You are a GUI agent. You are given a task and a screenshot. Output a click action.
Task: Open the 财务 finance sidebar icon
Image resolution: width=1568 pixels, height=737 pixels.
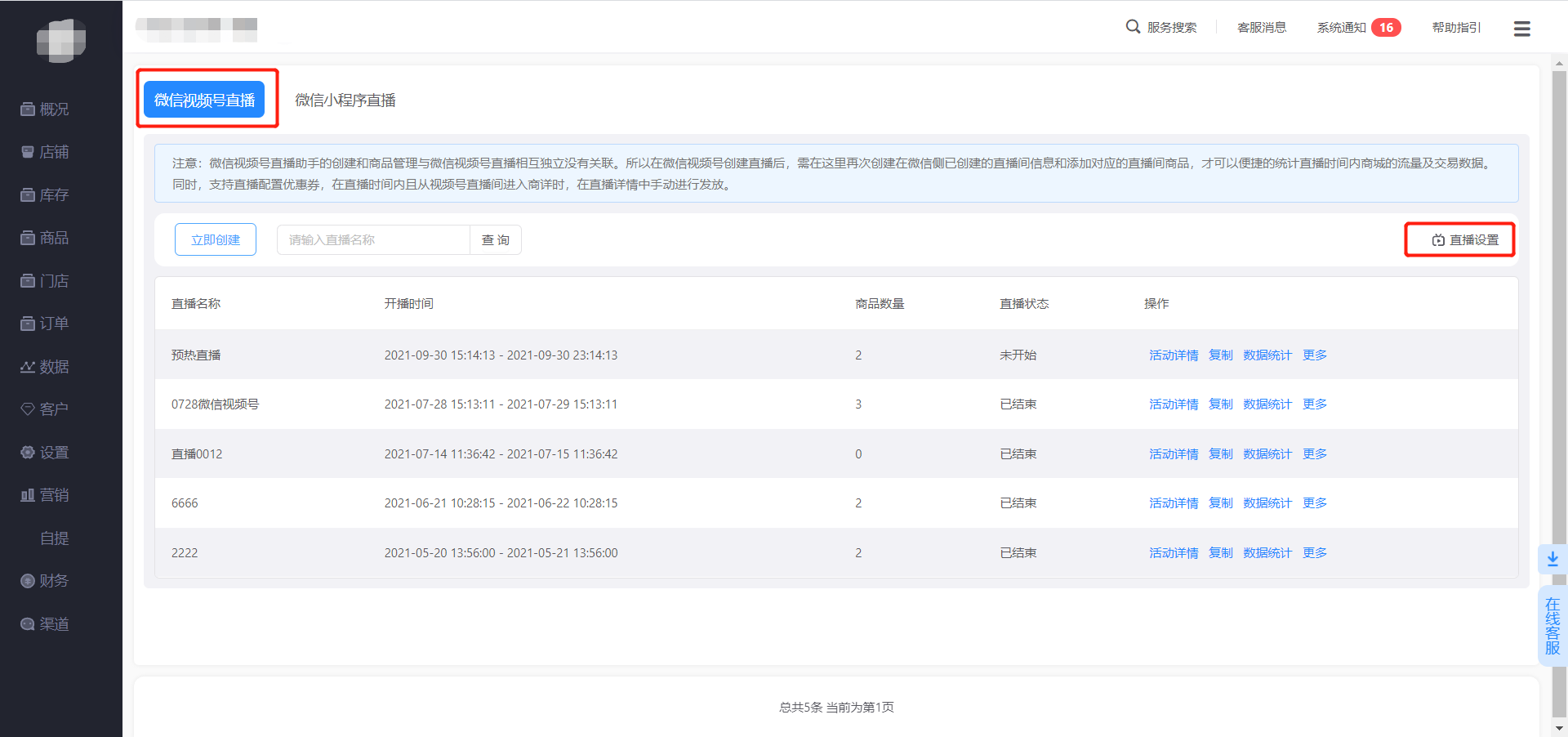(x=28, y=581)
